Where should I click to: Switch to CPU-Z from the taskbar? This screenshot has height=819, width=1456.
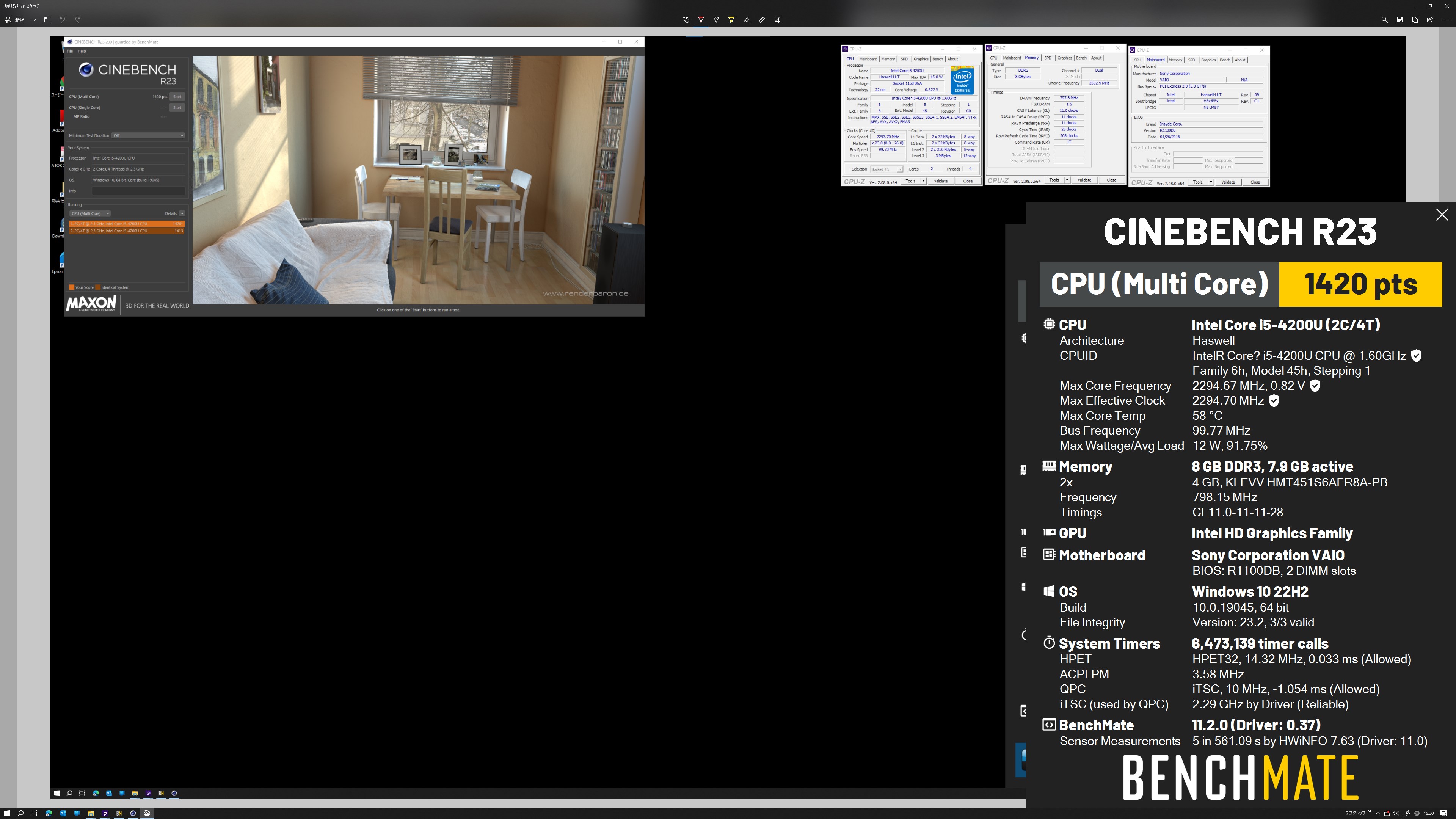[x=105, y=813]
